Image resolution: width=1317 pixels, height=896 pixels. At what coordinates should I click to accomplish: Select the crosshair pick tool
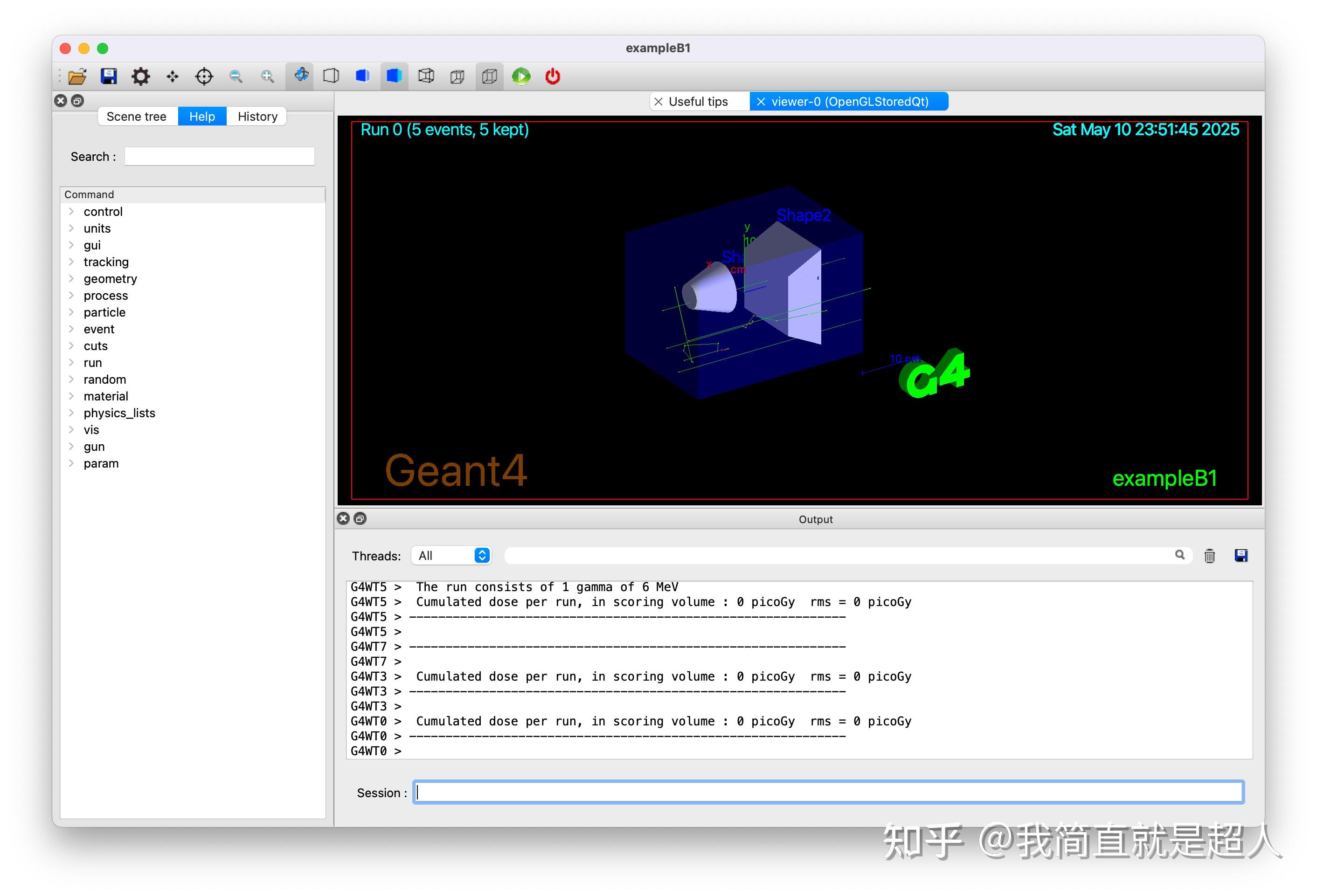[204, 76]
